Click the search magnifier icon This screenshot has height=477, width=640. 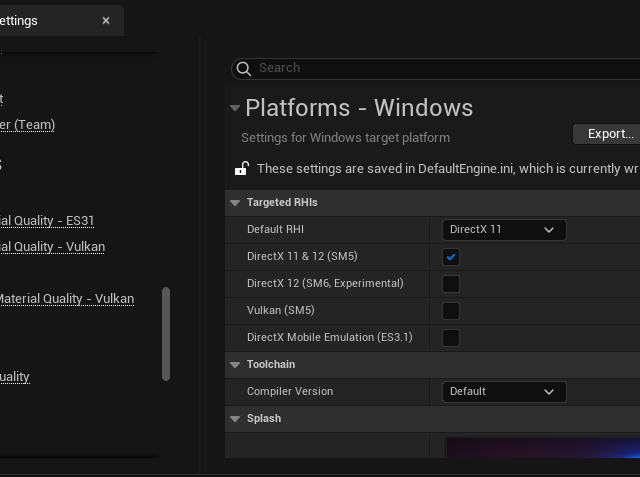pyautogui.click(x=243, y=68)
